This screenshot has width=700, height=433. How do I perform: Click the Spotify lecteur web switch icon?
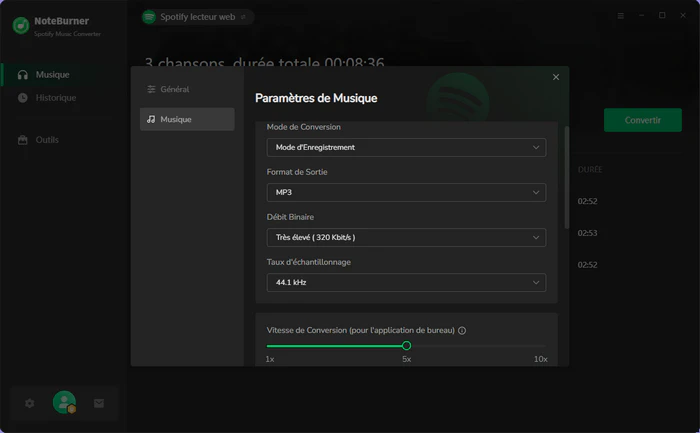coord(243,17)
